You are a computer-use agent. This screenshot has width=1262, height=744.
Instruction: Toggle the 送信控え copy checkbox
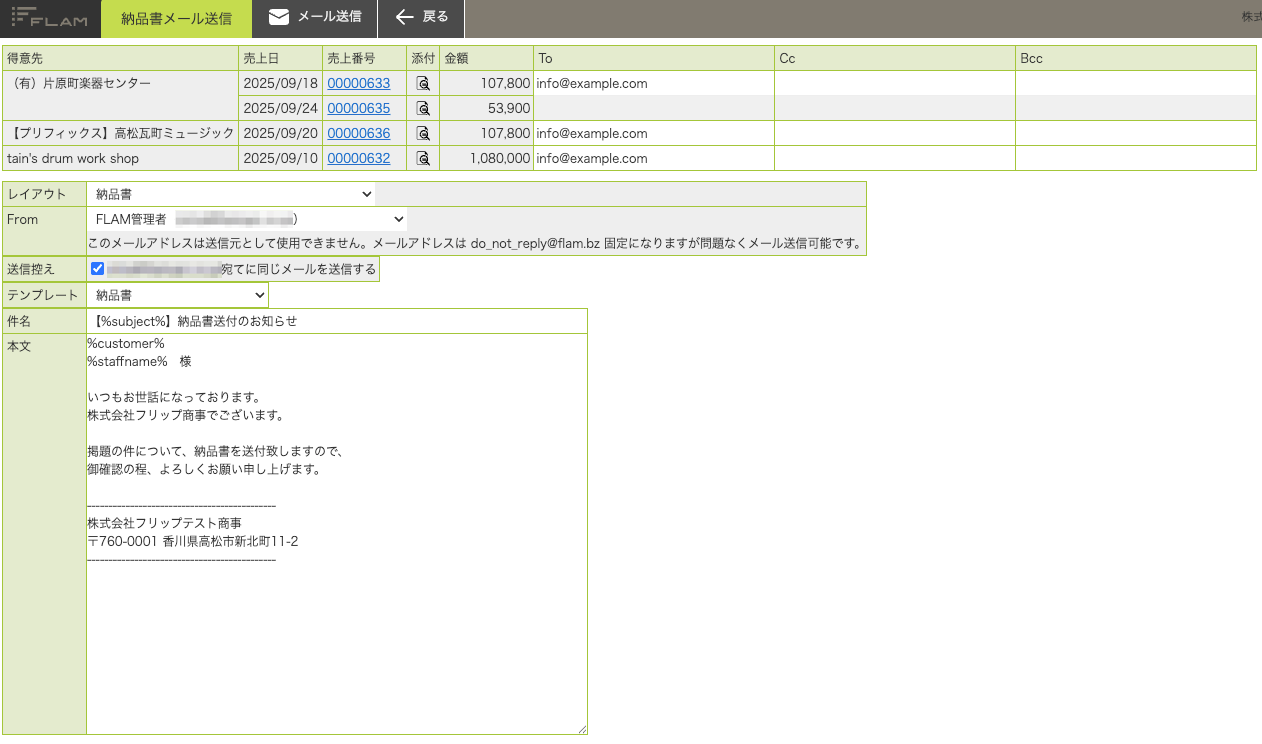97,268
